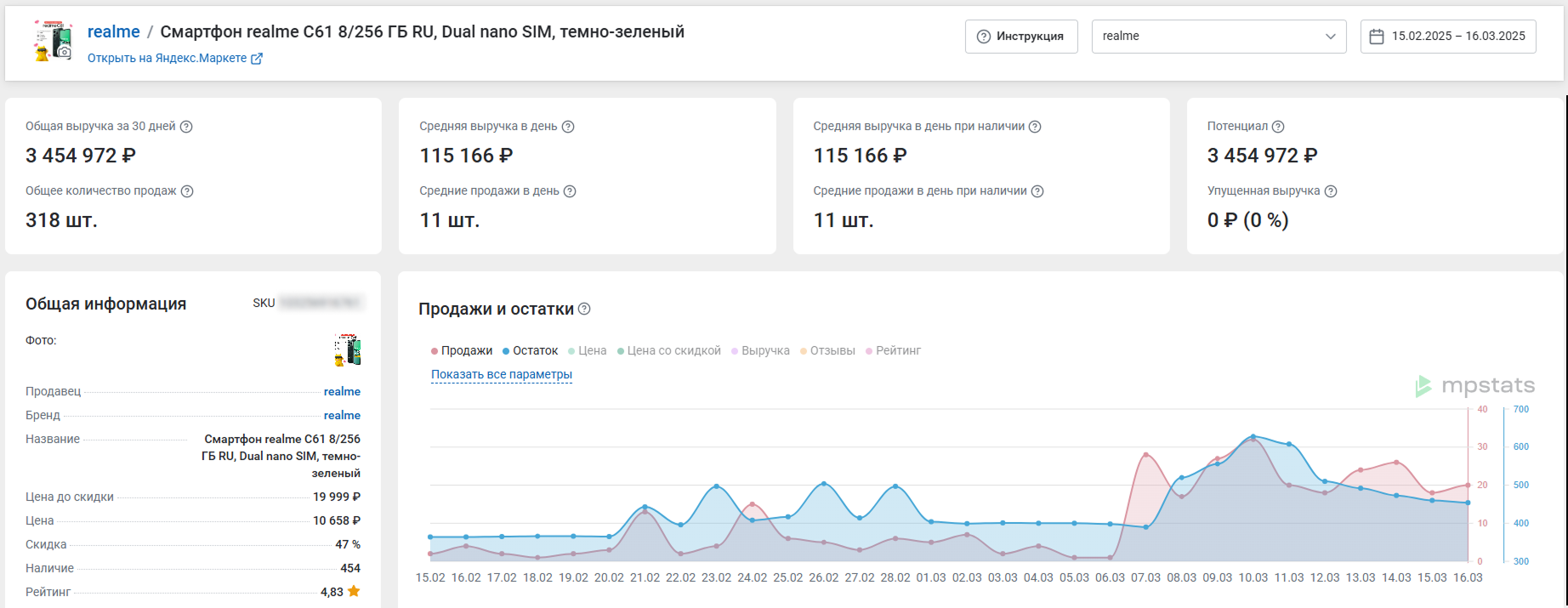Open product on Яндекс.Маркете link
The width and height of the screenshot is (1568, 608).
[x=168, y=58]
